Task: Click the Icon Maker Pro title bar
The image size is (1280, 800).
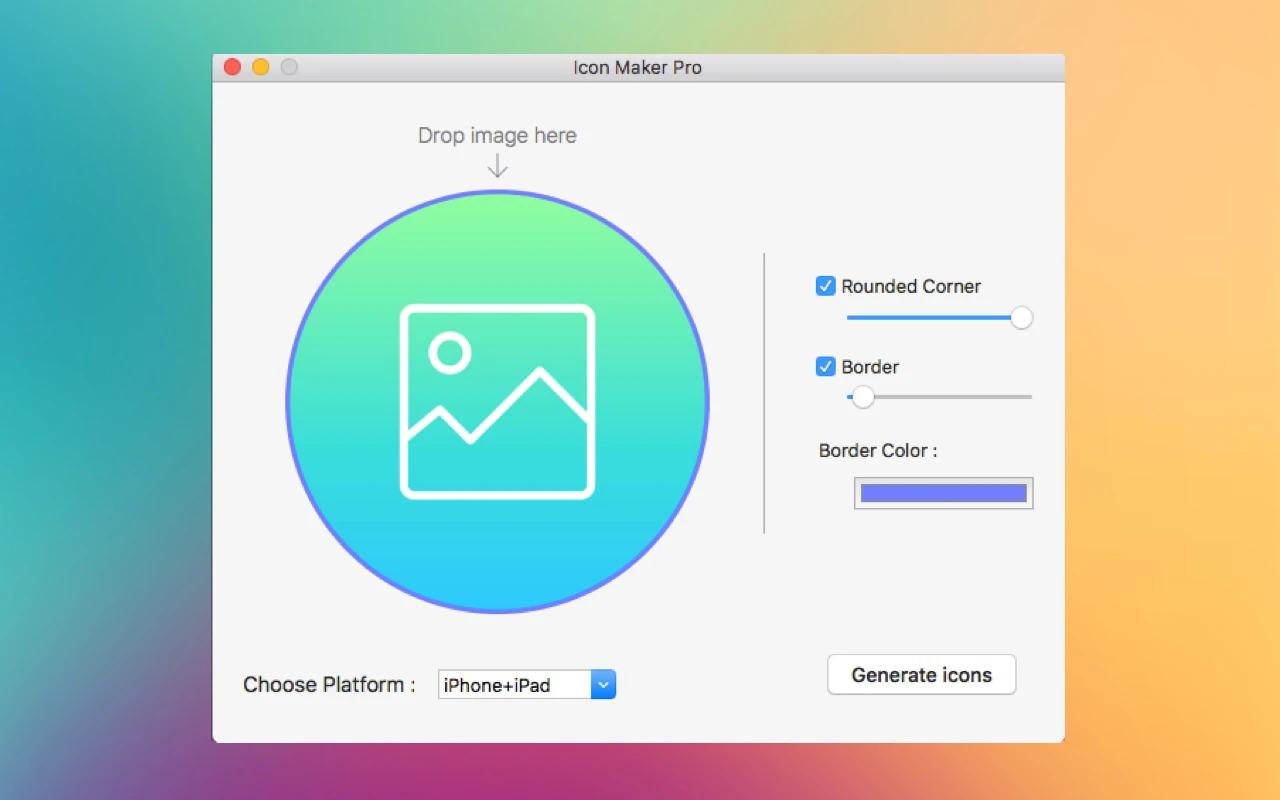Action: click(638, 67)
